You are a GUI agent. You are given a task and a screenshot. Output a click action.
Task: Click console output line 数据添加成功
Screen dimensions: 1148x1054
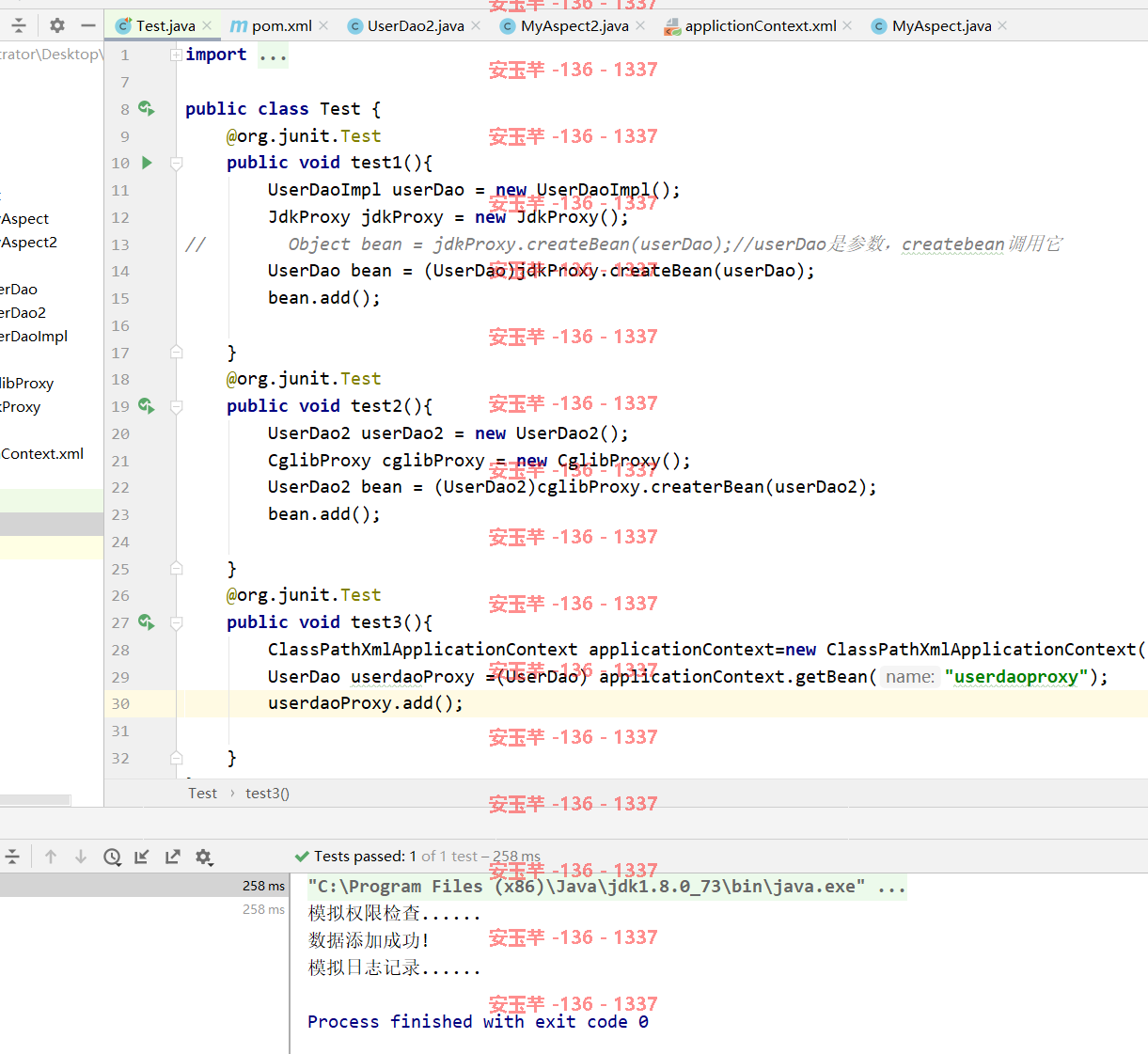click(369, 940)
